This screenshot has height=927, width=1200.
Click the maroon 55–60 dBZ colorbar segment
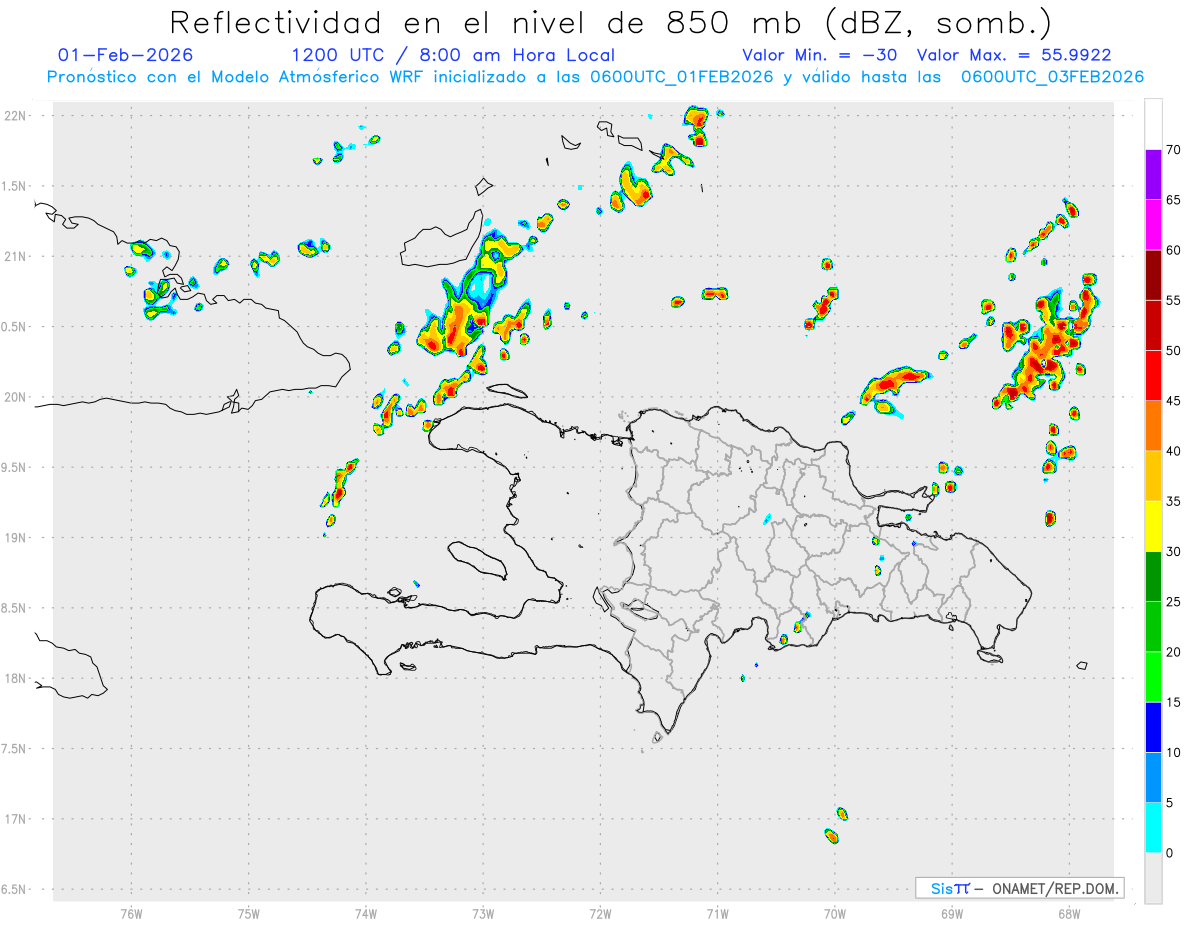pos(1153,275)
